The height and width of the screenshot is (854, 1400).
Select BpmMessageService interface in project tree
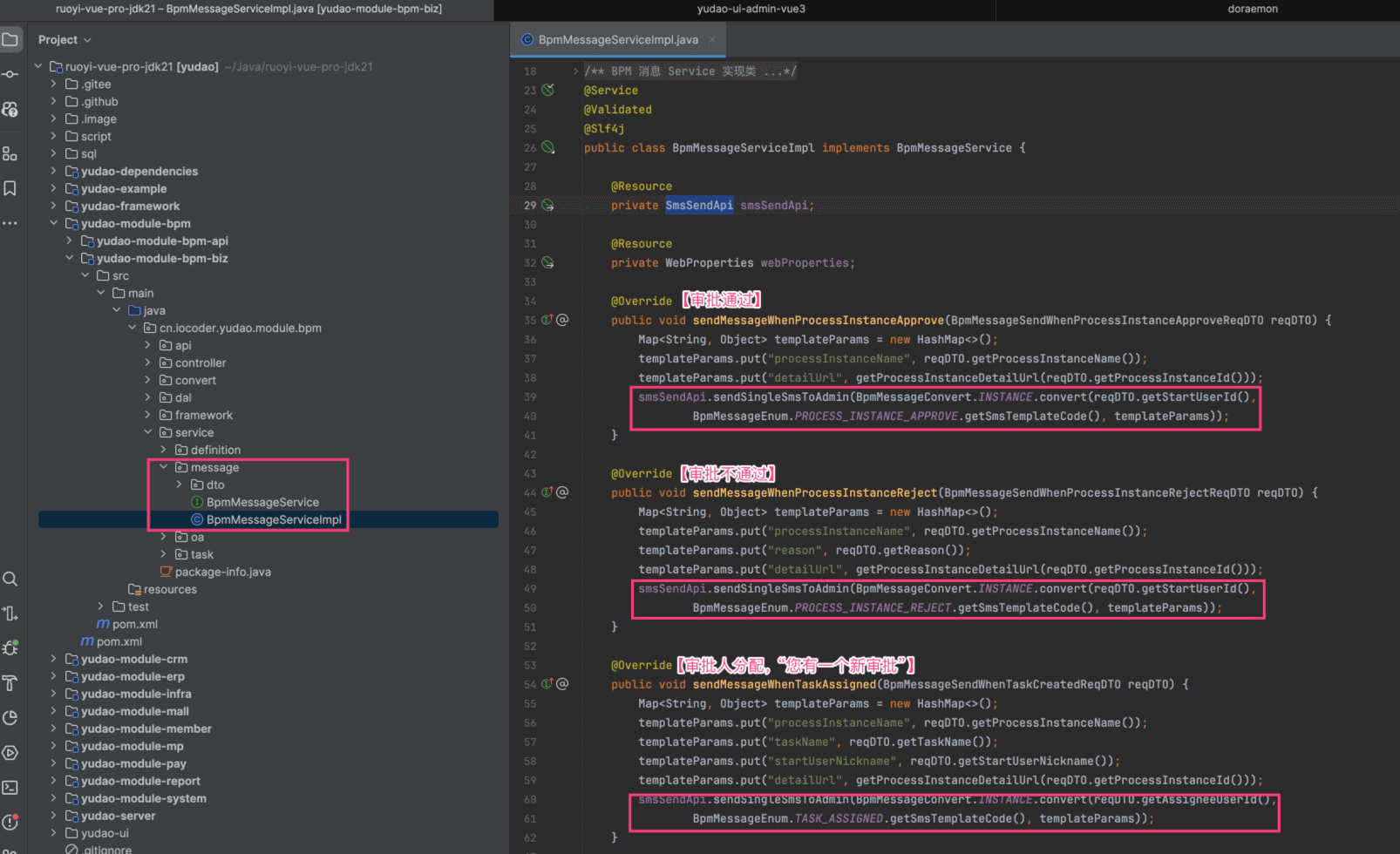click(x=262, y=502)
